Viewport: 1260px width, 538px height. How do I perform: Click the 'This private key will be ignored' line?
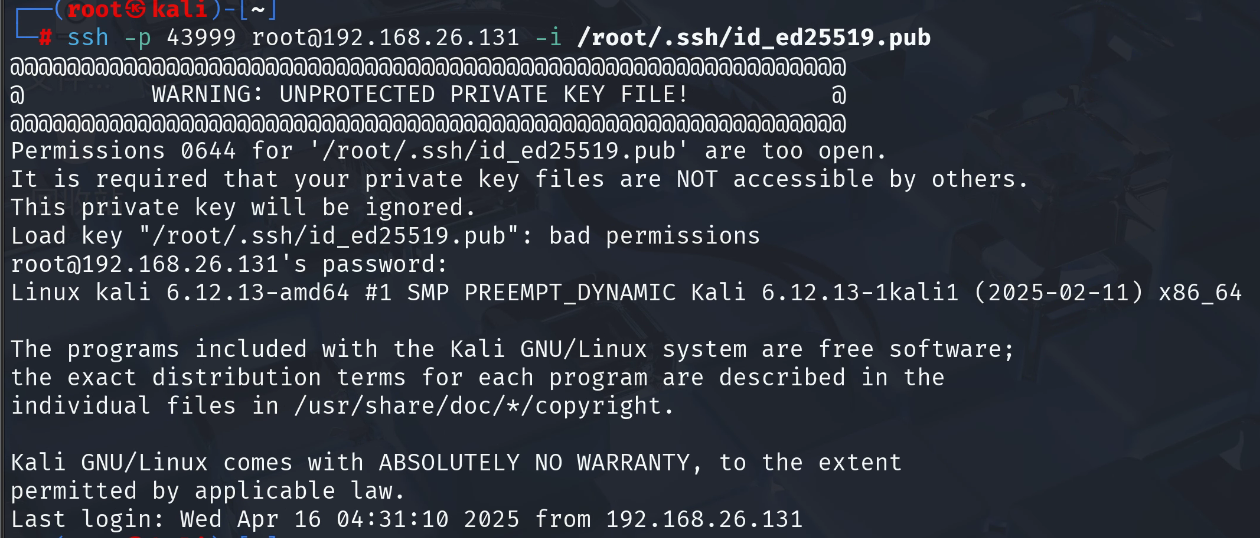point(244,208)
